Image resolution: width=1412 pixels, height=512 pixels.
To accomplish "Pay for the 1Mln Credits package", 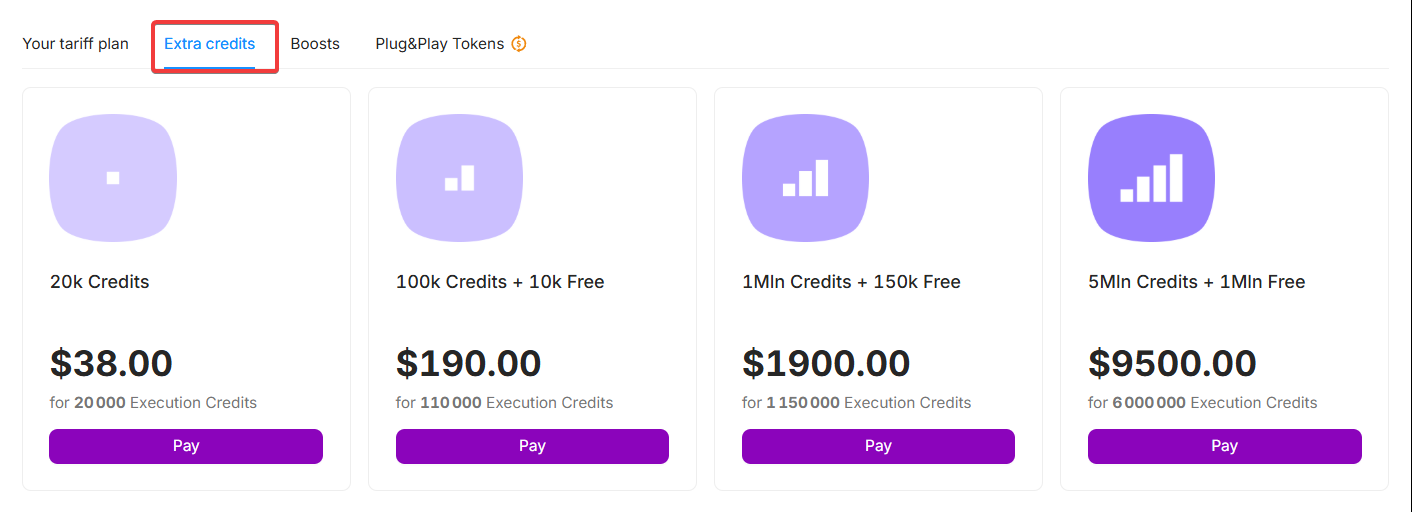I will coord(878,446).
